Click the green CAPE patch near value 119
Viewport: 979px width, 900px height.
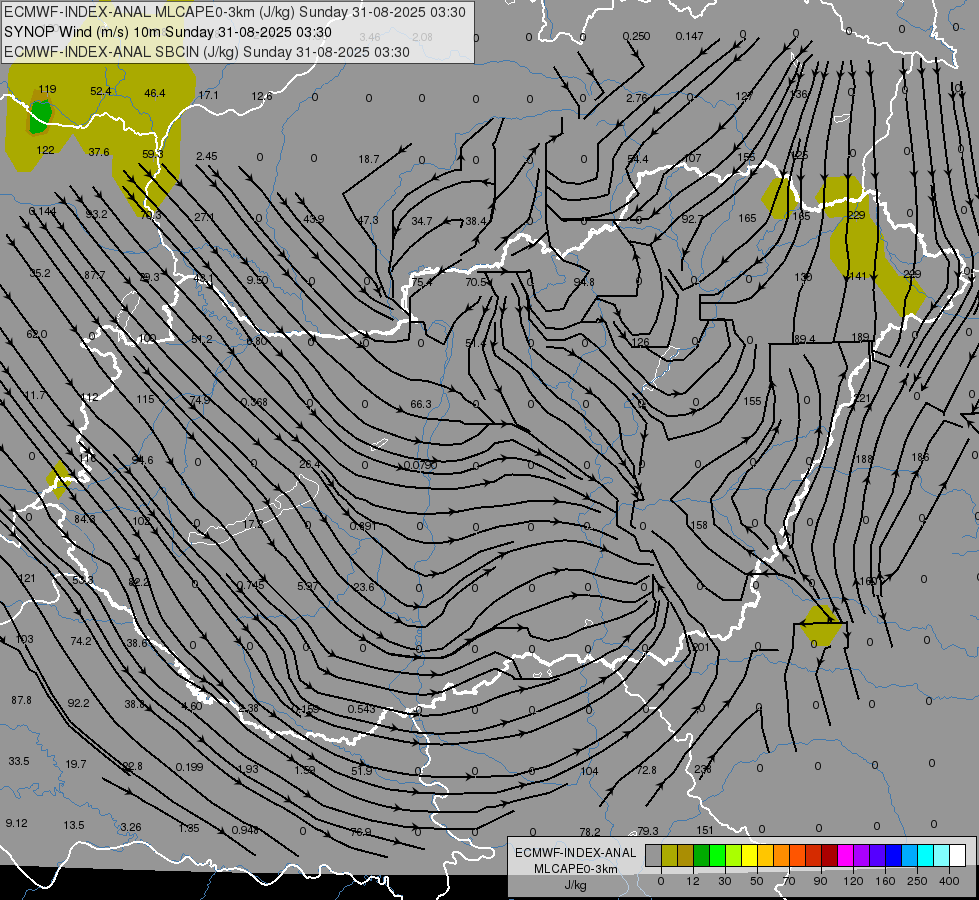[x=39, y=117]
